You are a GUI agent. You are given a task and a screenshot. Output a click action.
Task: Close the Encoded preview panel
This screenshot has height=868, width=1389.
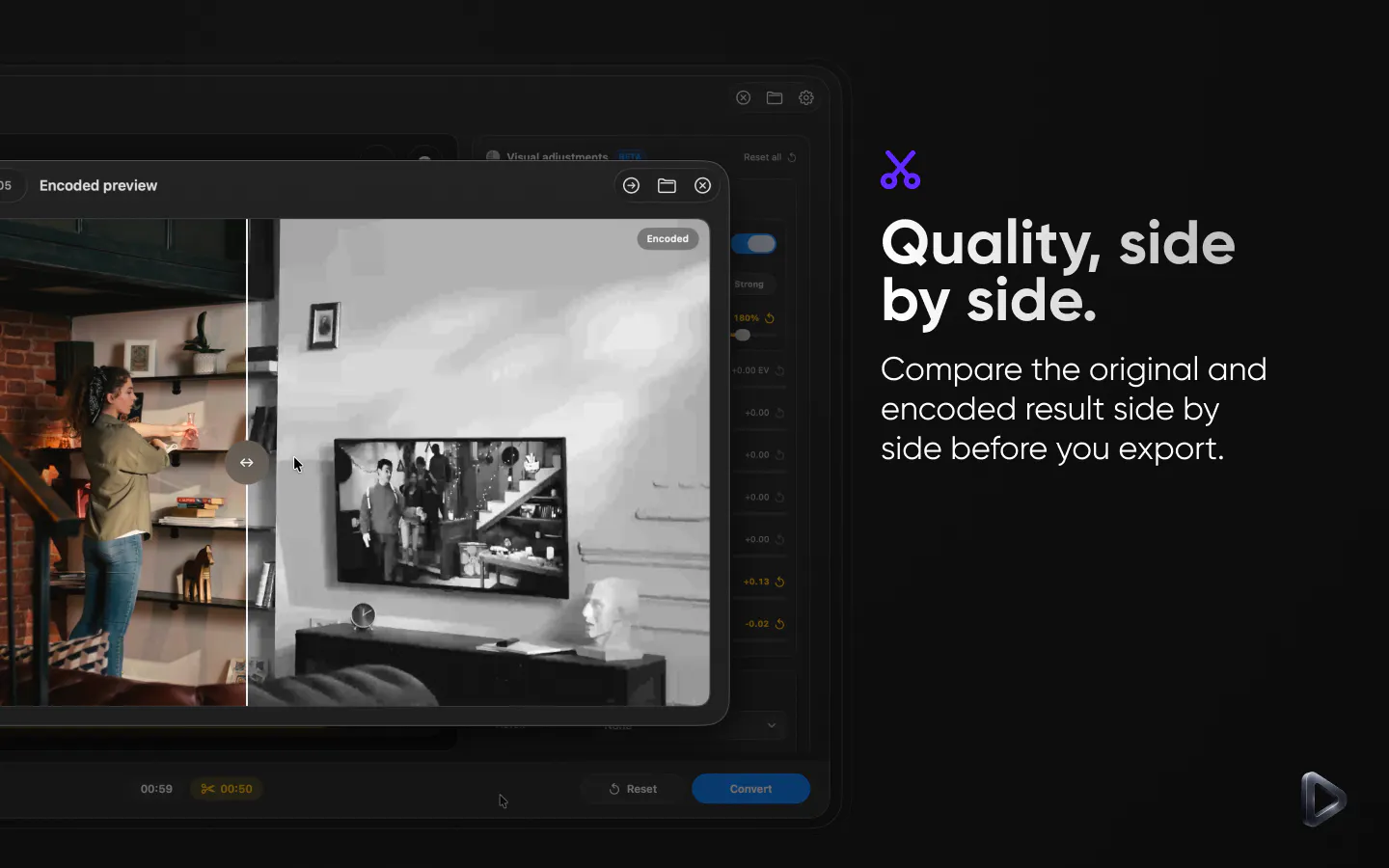(702, 185)
